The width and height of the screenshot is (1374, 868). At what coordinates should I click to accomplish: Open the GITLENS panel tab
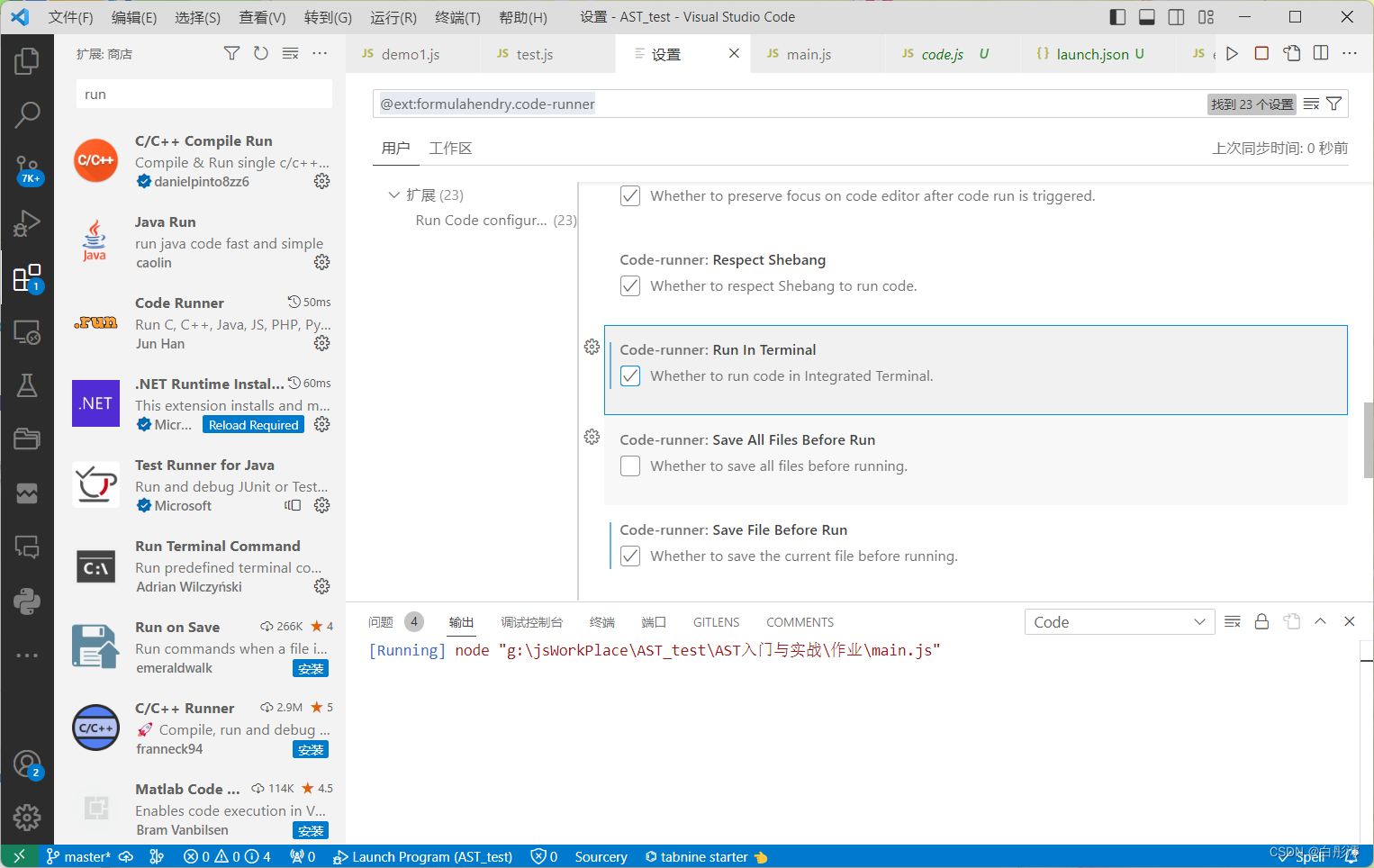[716, 622]
